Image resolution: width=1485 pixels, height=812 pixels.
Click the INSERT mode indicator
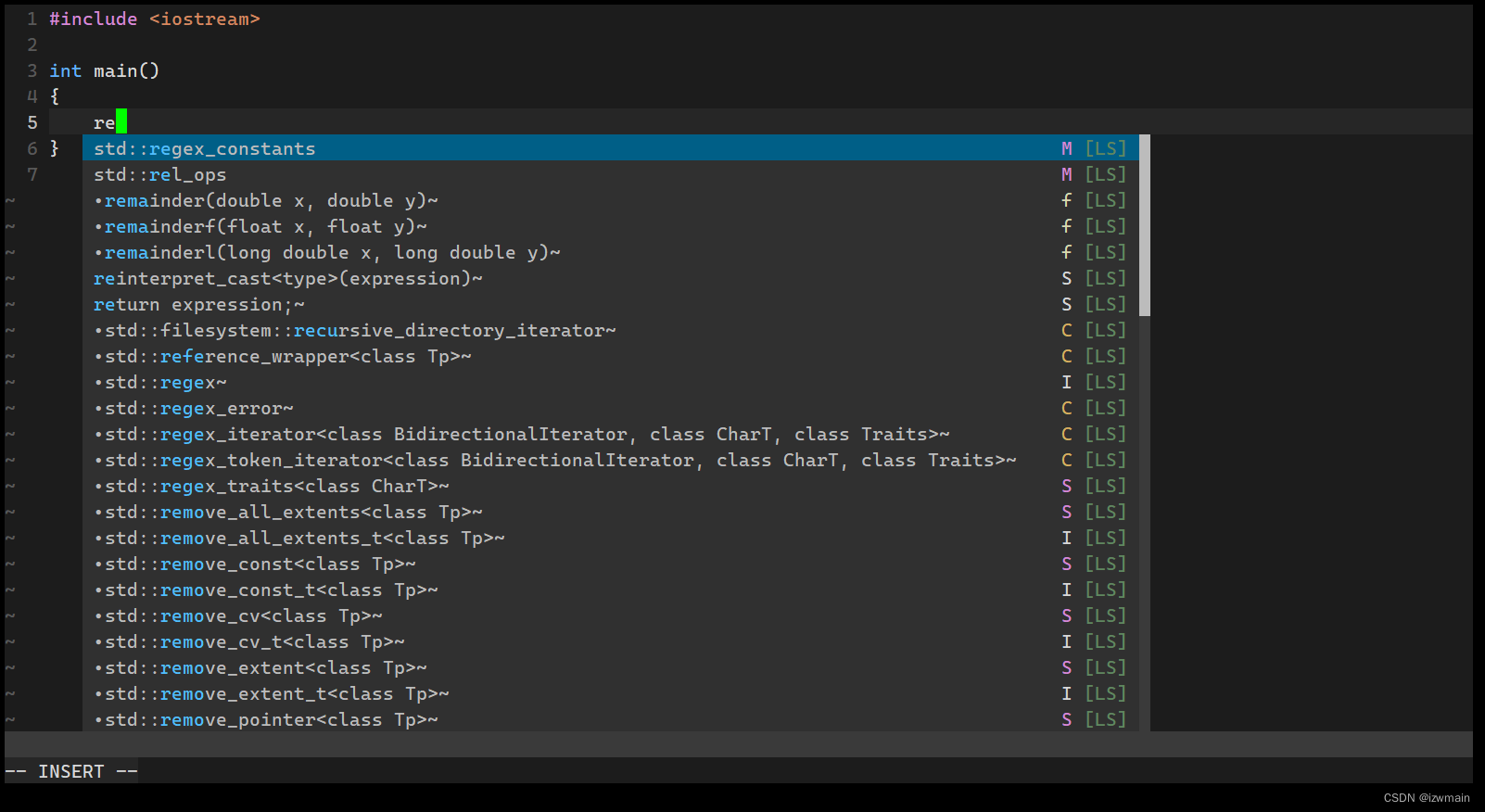click(71, 771)
